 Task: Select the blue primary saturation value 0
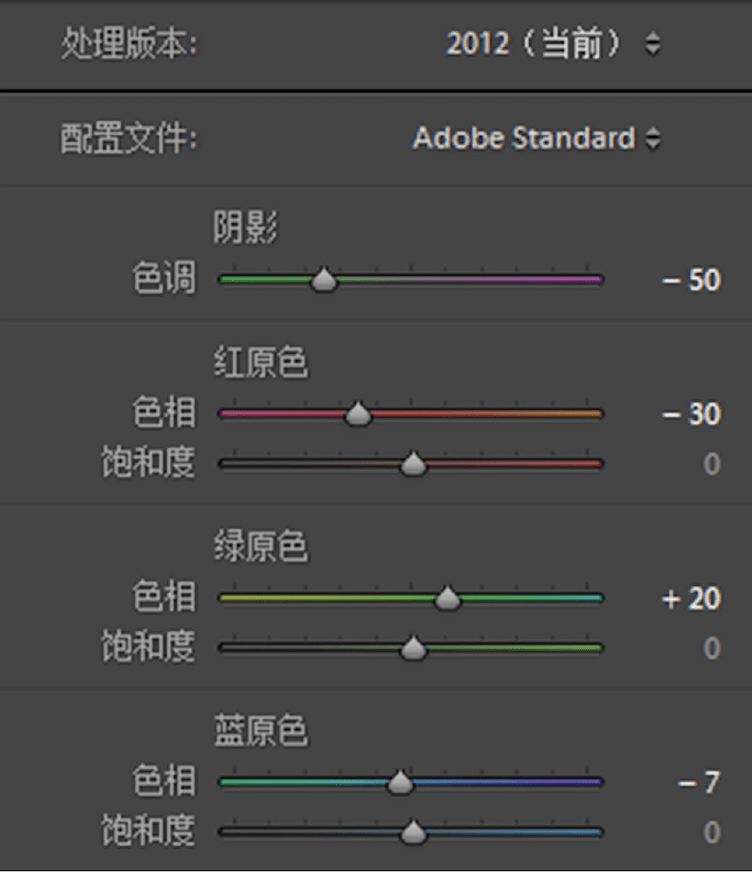[x=711, y=832]
